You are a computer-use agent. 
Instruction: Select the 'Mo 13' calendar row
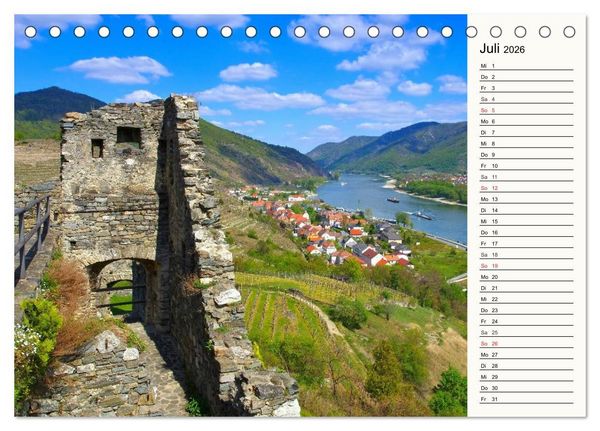pos(527,199)
